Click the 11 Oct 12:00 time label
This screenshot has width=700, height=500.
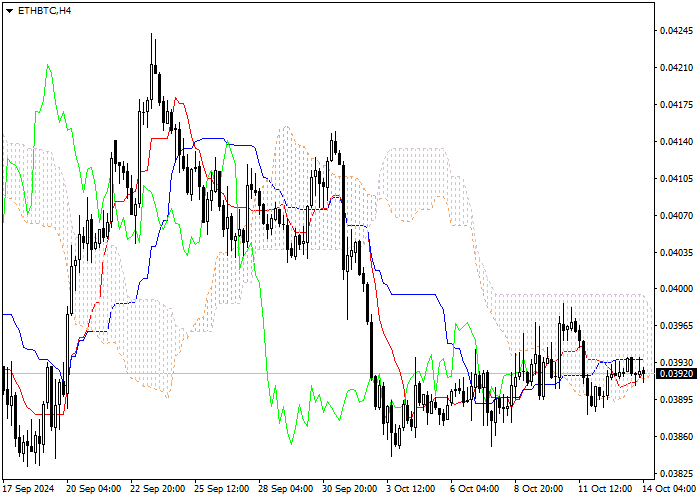[605, 489]
